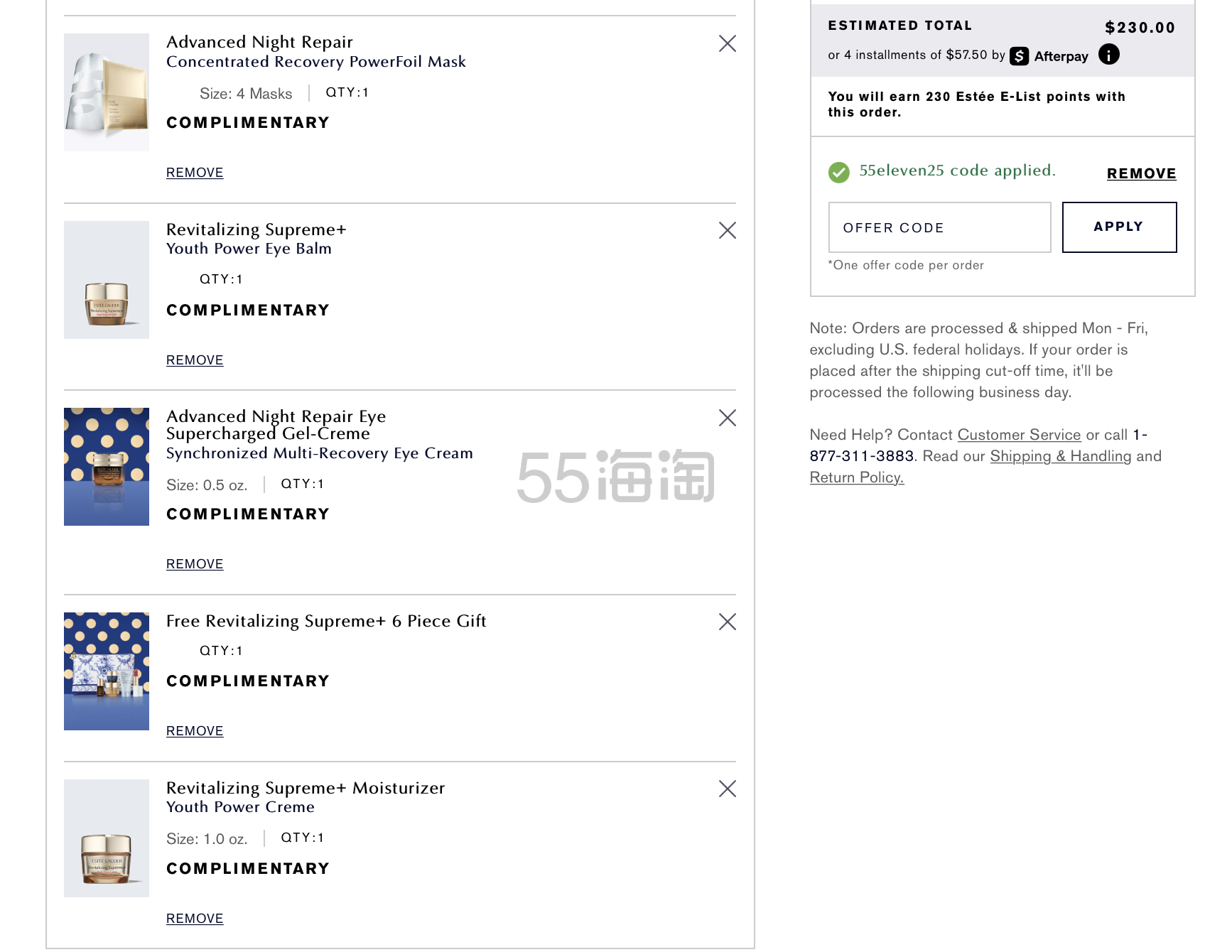1232x952 pixels.
Task: Click X icon for Youth Power Creme
Action: (x=727, y=789)
